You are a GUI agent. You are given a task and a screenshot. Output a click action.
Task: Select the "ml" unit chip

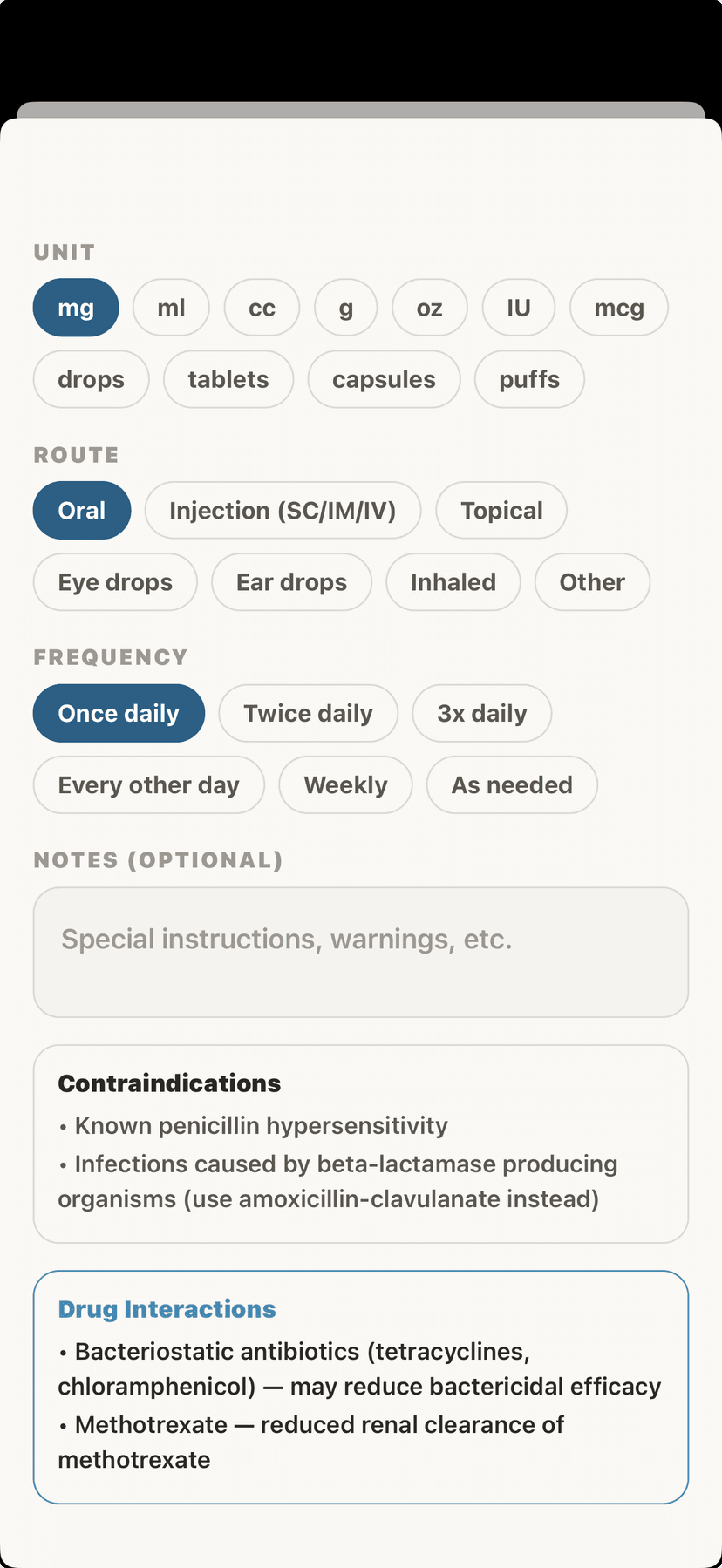(171, 307)
